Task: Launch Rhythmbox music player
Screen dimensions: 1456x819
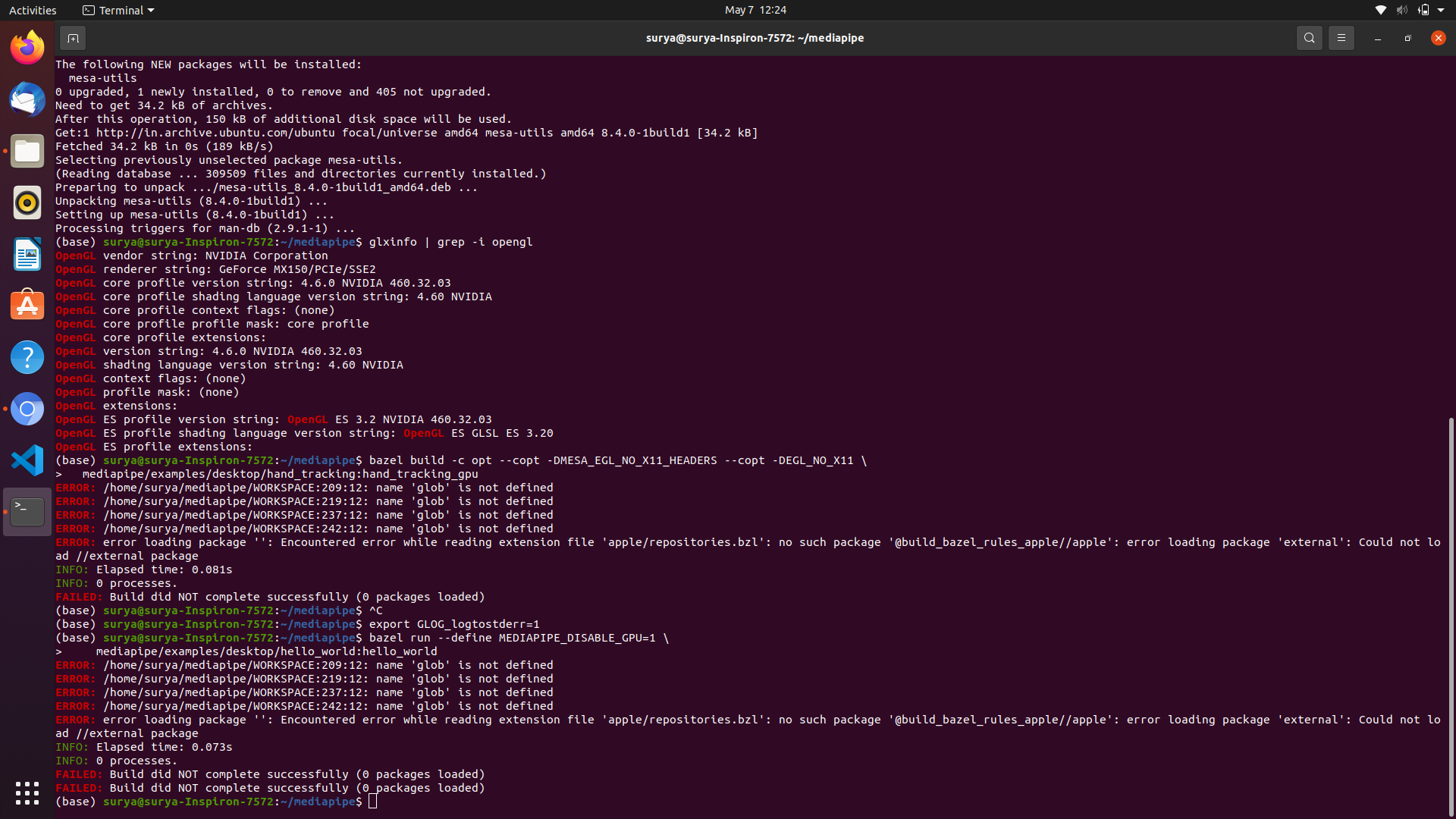Action: [27, 202]
